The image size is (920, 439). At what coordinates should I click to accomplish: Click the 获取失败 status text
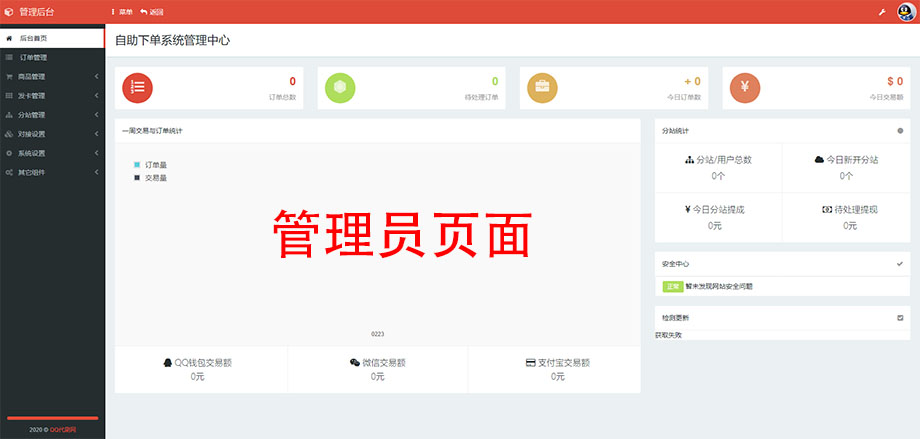668,335
